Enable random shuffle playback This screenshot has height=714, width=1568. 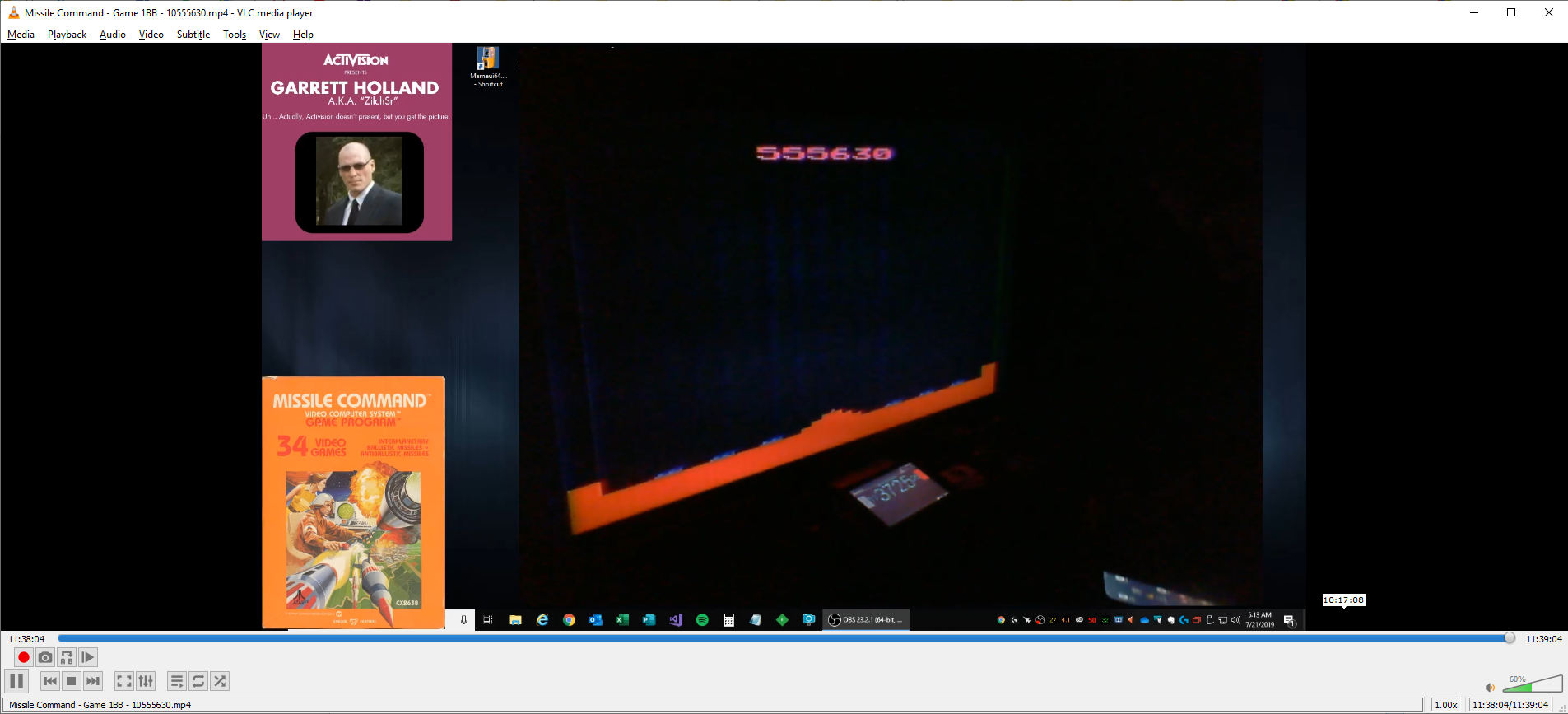(x=220, y=681)
